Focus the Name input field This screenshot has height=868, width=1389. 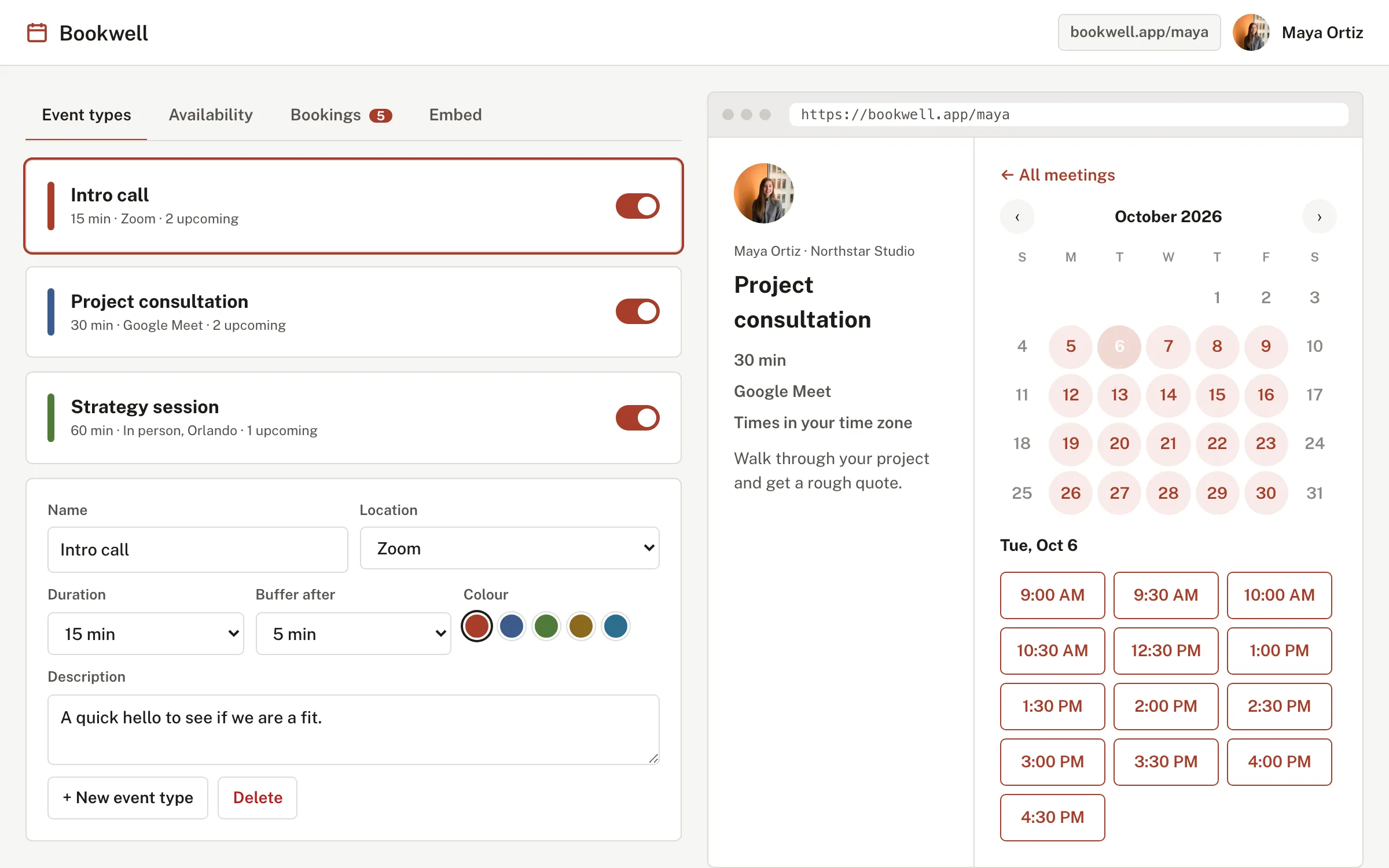point(198,550)
